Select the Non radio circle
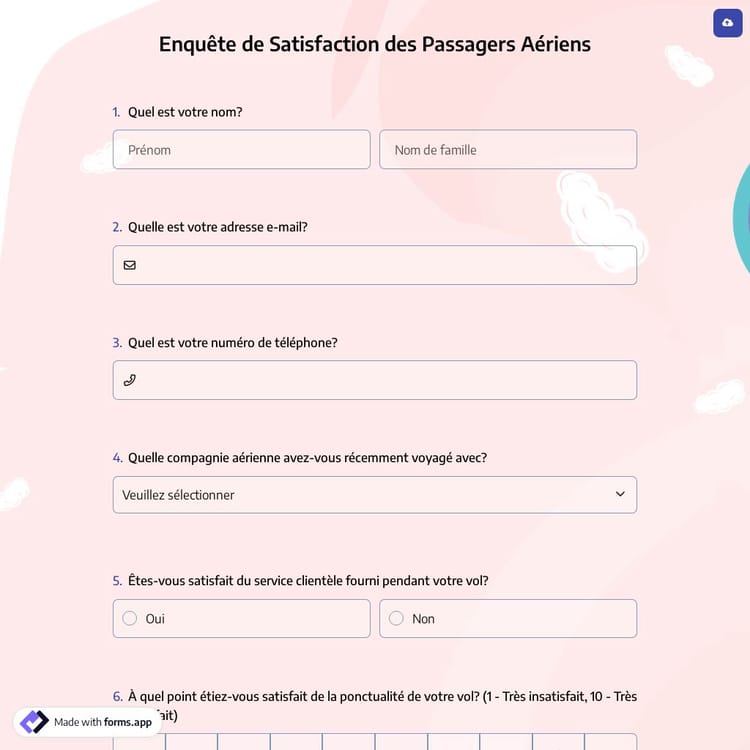 pyautogui.click(x=396, y=618)
